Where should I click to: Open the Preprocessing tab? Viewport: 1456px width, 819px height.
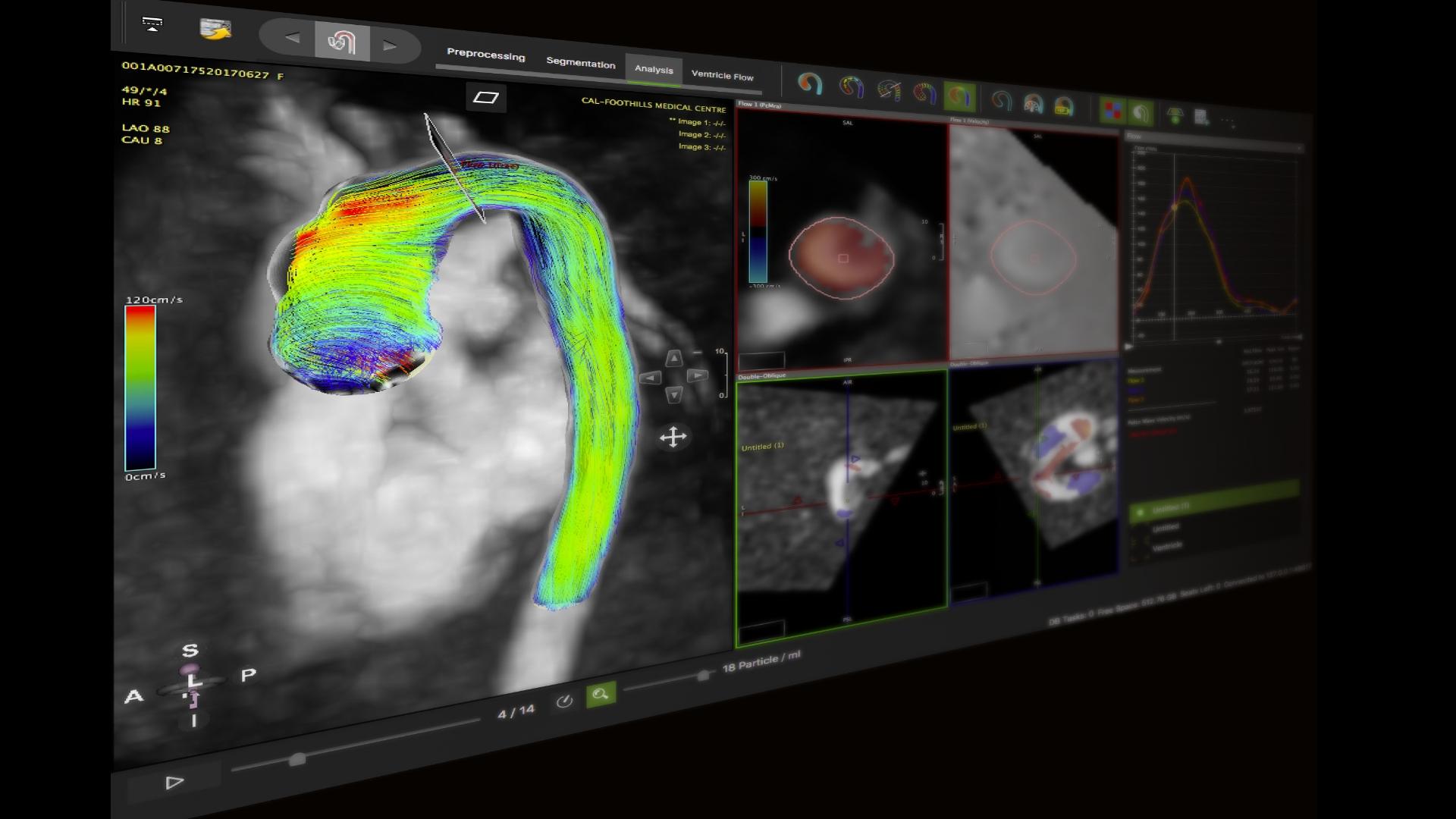coord(485,55)
